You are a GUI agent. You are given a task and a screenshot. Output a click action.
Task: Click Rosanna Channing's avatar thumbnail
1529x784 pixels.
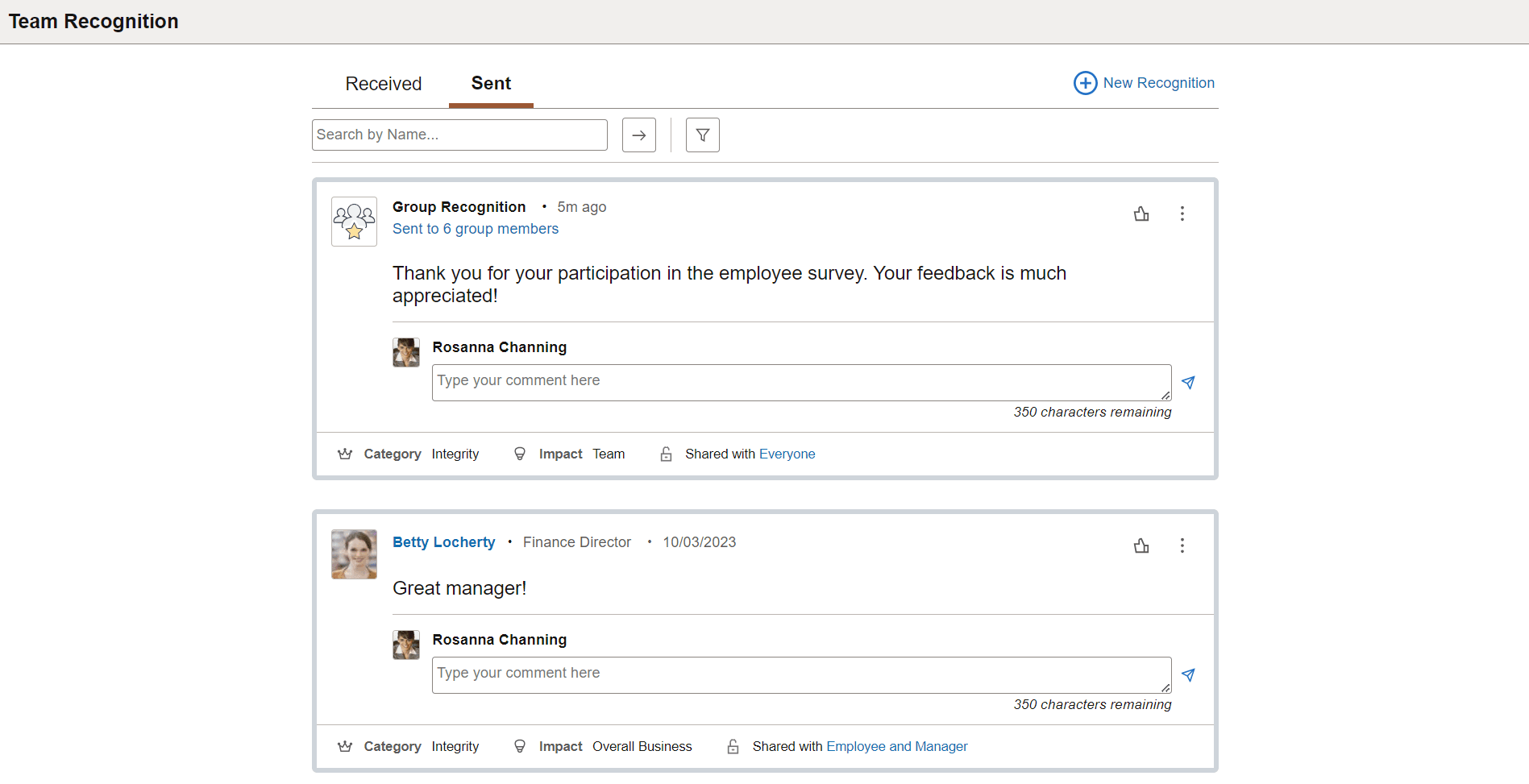click(x=405, y=352)
